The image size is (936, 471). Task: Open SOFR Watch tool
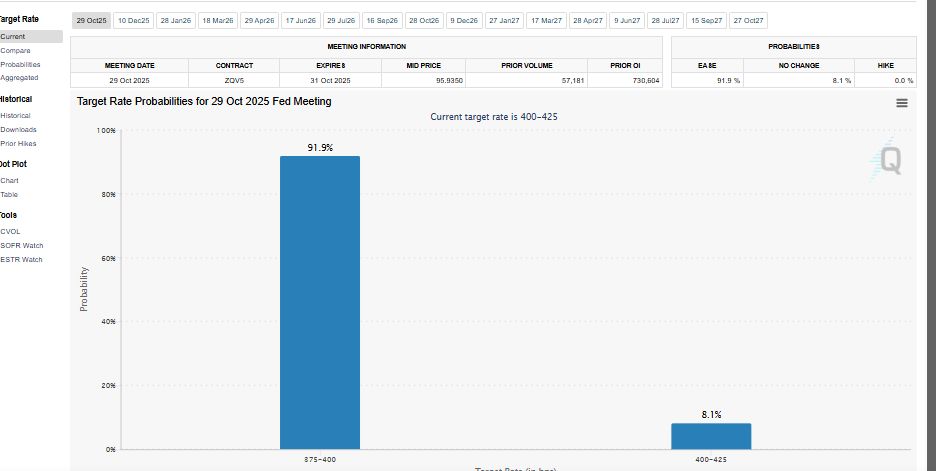pos(21,245)
